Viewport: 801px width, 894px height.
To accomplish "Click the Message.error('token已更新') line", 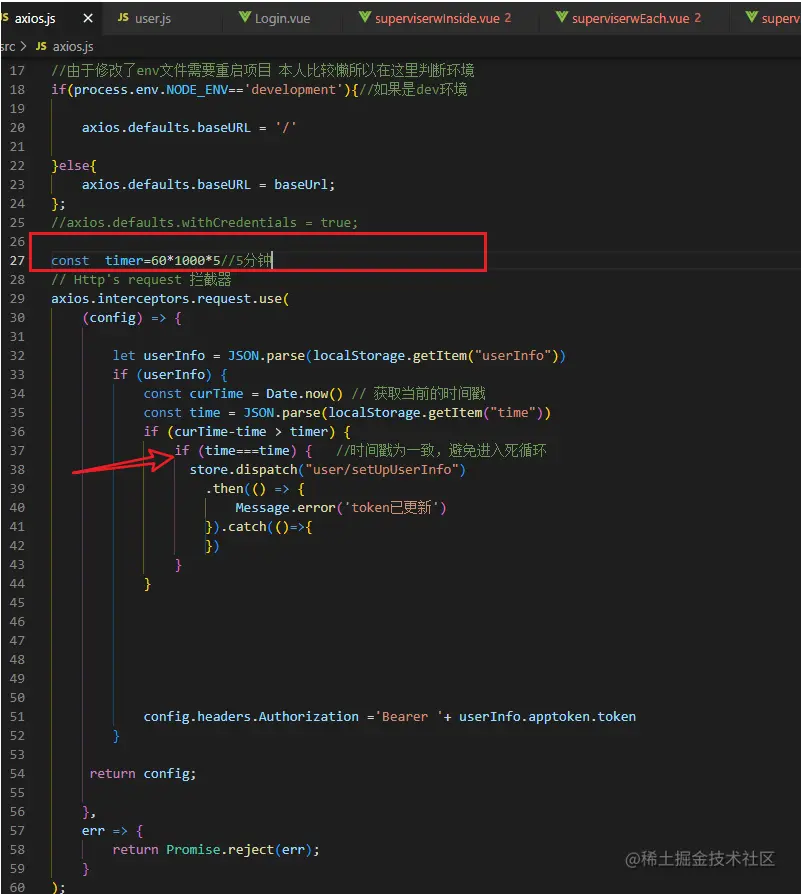I will (340, 507).
